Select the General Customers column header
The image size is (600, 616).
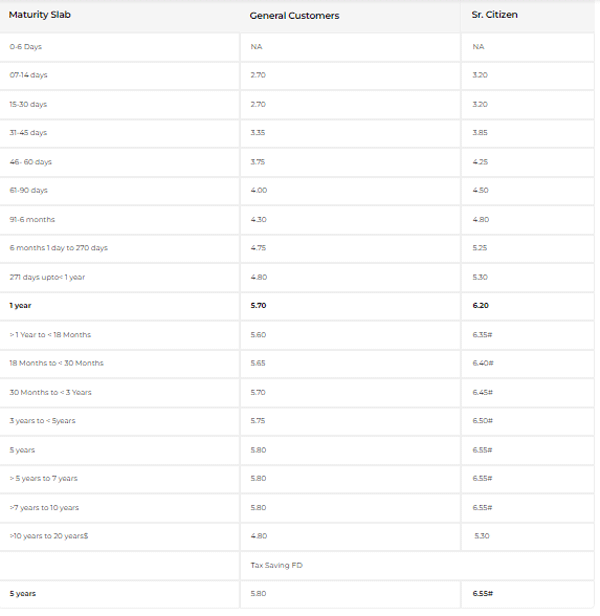point(294,15)
